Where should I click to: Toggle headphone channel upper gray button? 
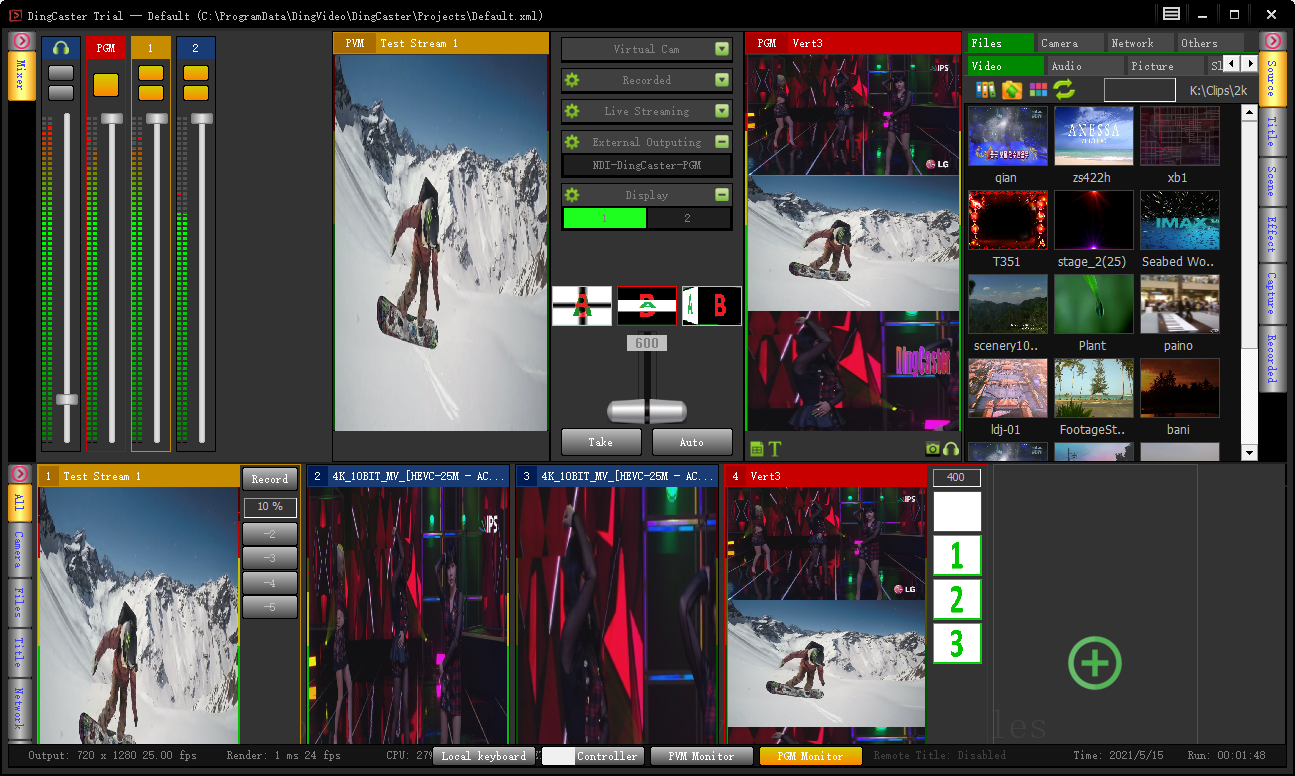[61, 73]
